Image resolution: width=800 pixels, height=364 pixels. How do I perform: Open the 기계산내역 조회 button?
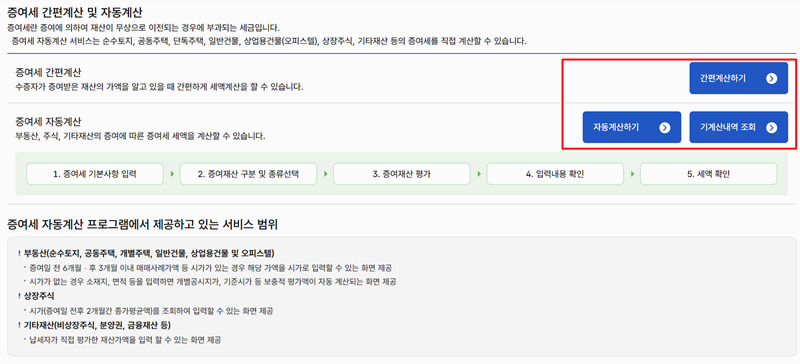pos(738,127)
